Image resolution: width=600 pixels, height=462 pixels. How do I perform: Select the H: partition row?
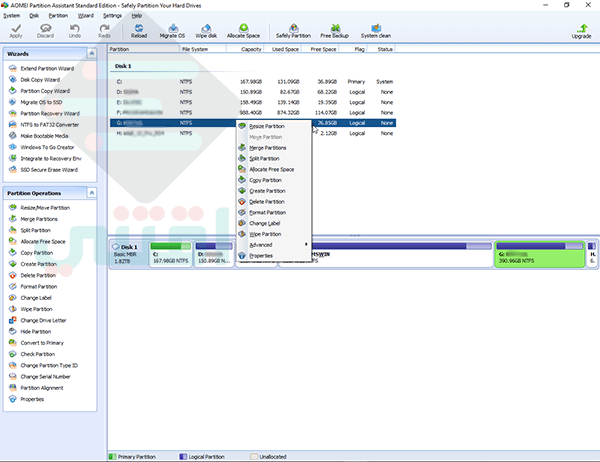click(253, 133)
